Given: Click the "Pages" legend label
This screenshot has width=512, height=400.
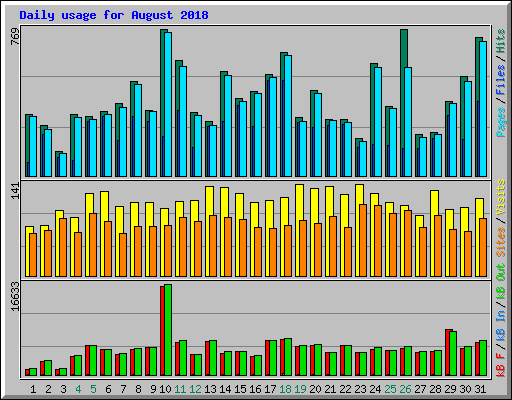Looking at the screenshot, I should point(501,122).
